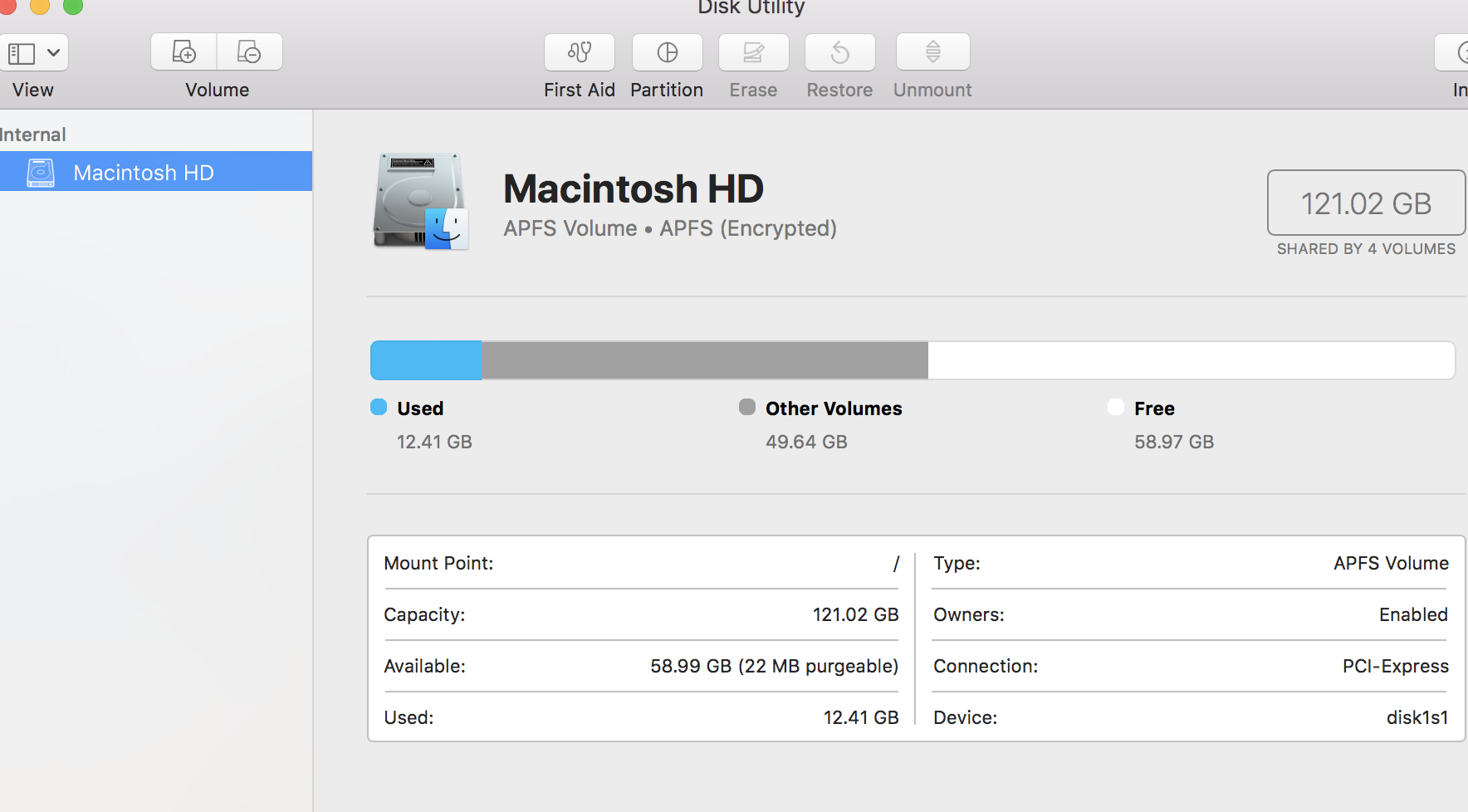Click the 58.97 GB free value
The image size is (1468, 812).
pyautogui.click(x=1174, y=442)
